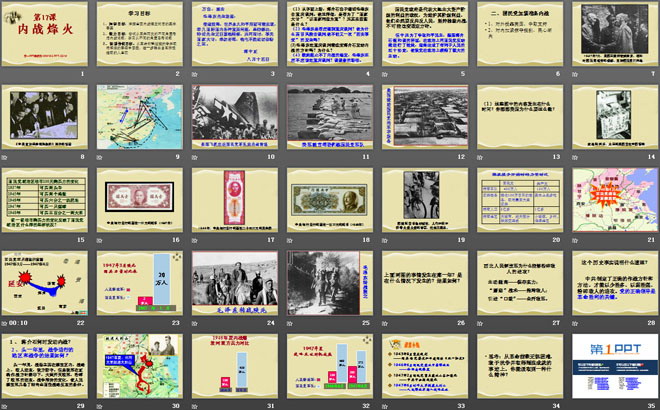Screen dimensions: 660x410
Task: Click animation star icon under slide 27
Action: click(x=480, y=323)
